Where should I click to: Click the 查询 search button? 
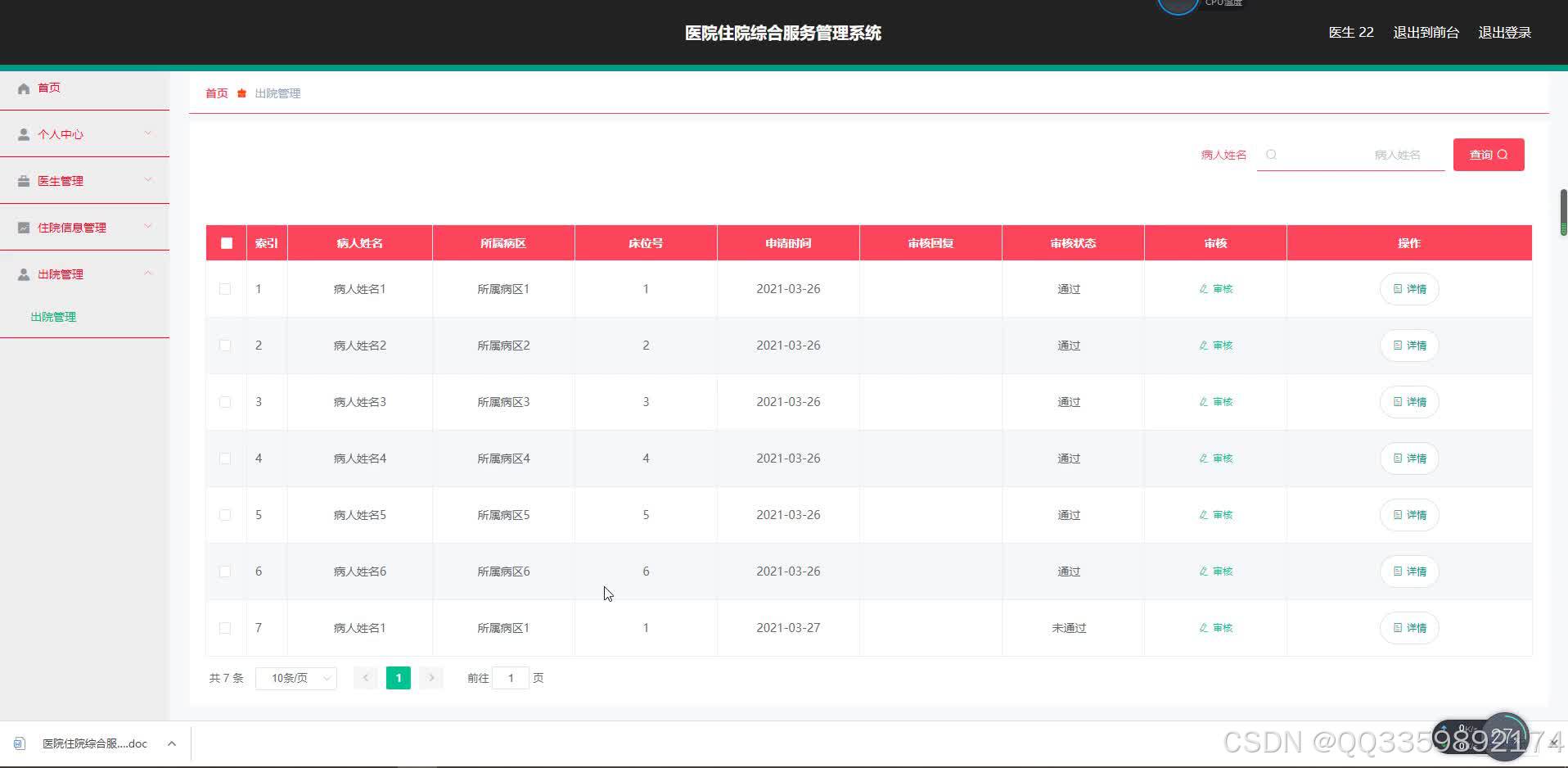pos(1489,155)
